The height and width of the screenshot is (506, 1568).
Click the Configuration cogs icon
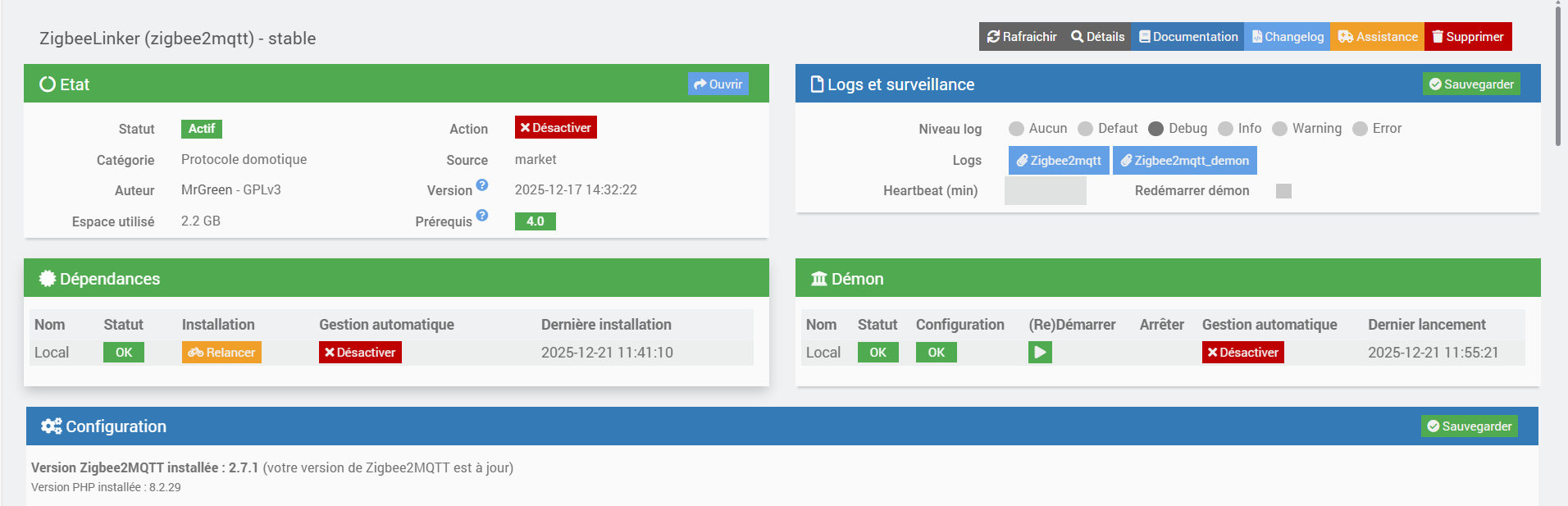point(52,426)
